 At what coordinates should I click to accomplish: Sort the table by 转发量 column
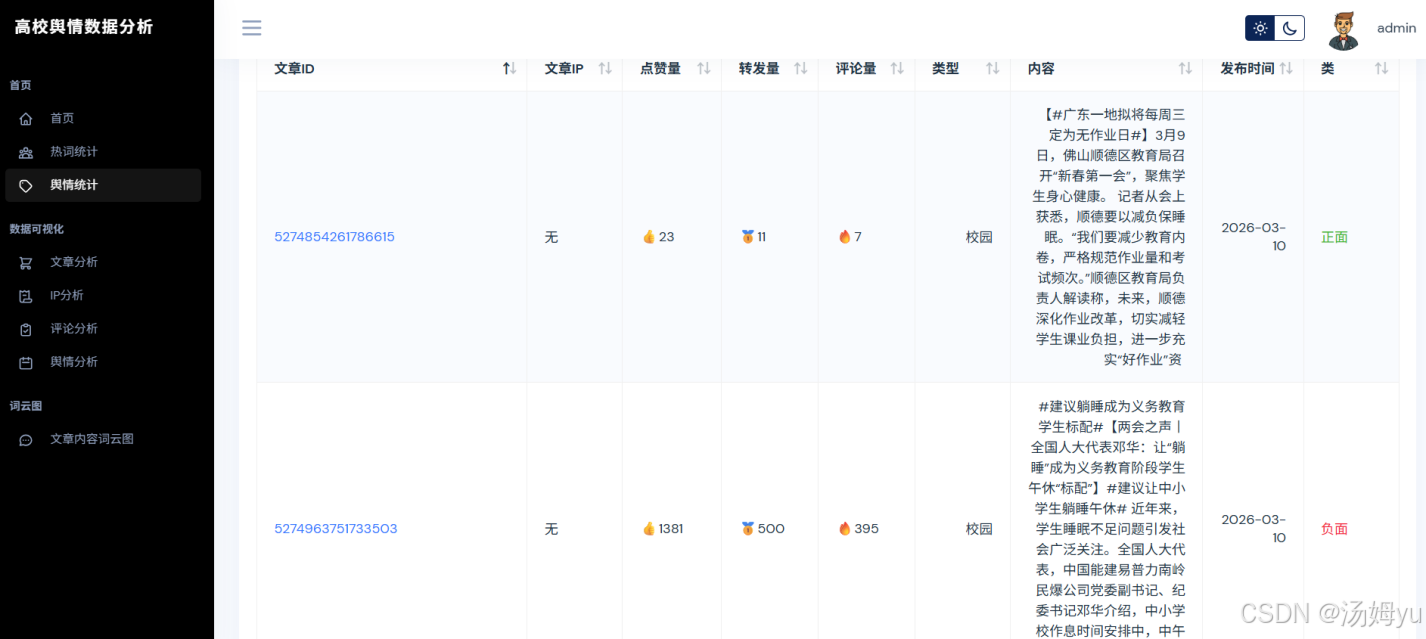(x=801, y=68)
